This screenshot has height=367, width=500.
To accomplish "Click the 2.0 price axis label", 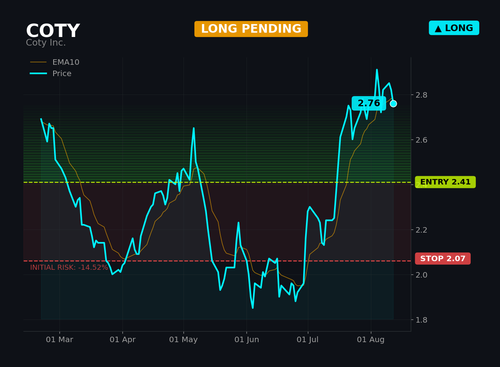I will click(x=421, y=275).
